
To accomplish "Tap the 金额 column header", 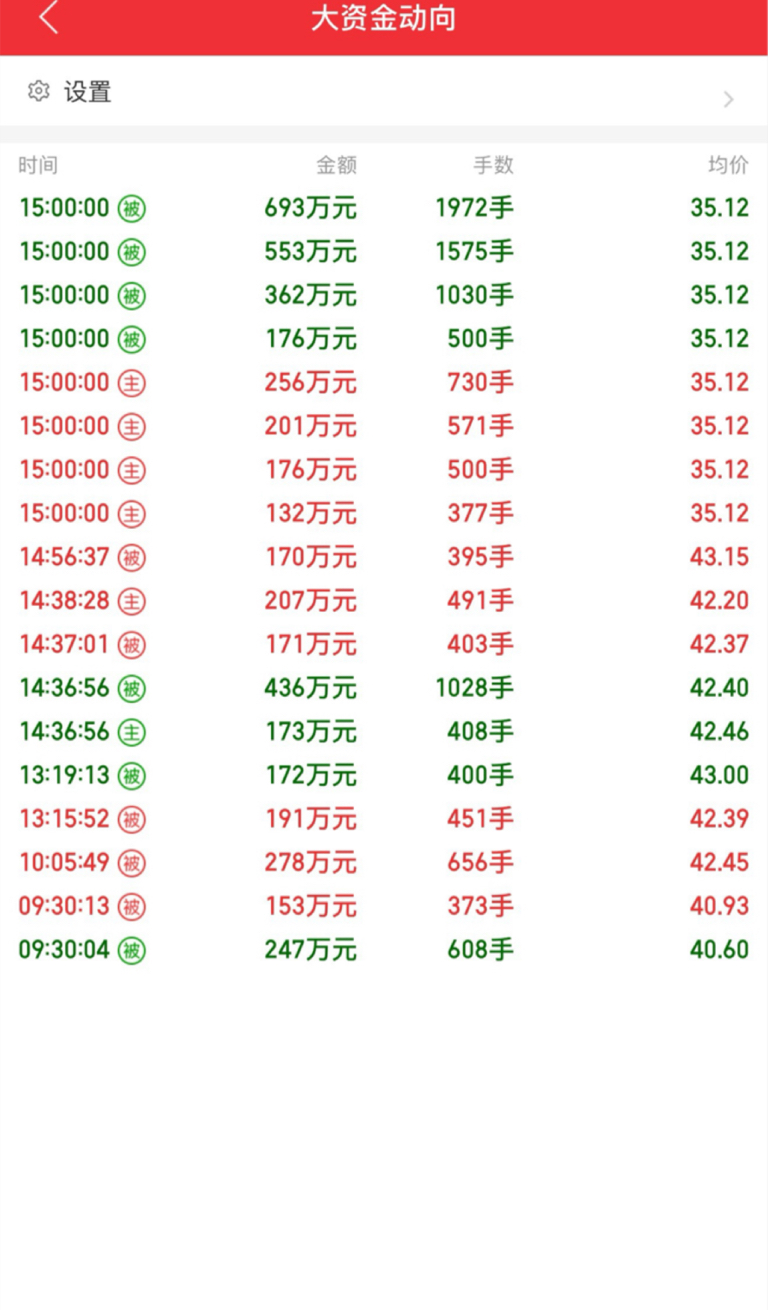I will (336, 165).
